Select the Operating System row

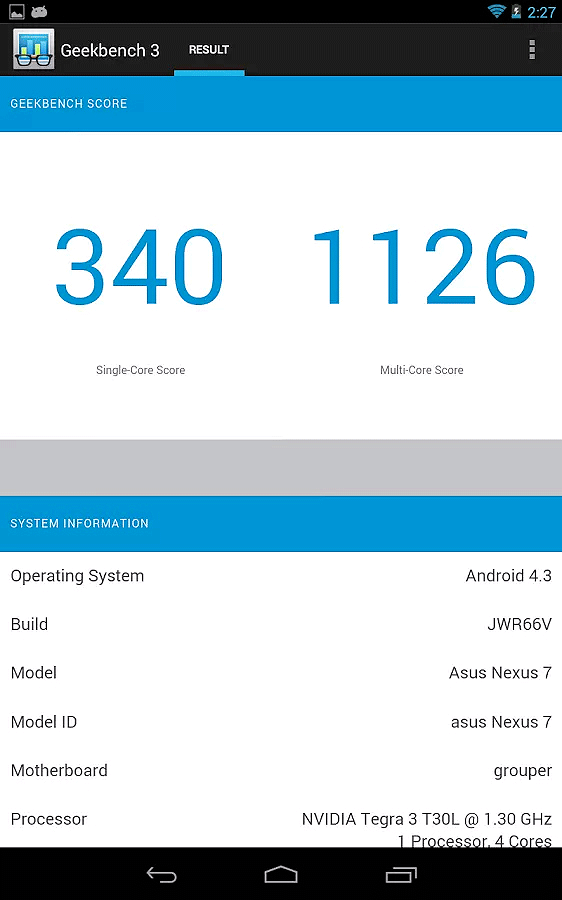281,576
